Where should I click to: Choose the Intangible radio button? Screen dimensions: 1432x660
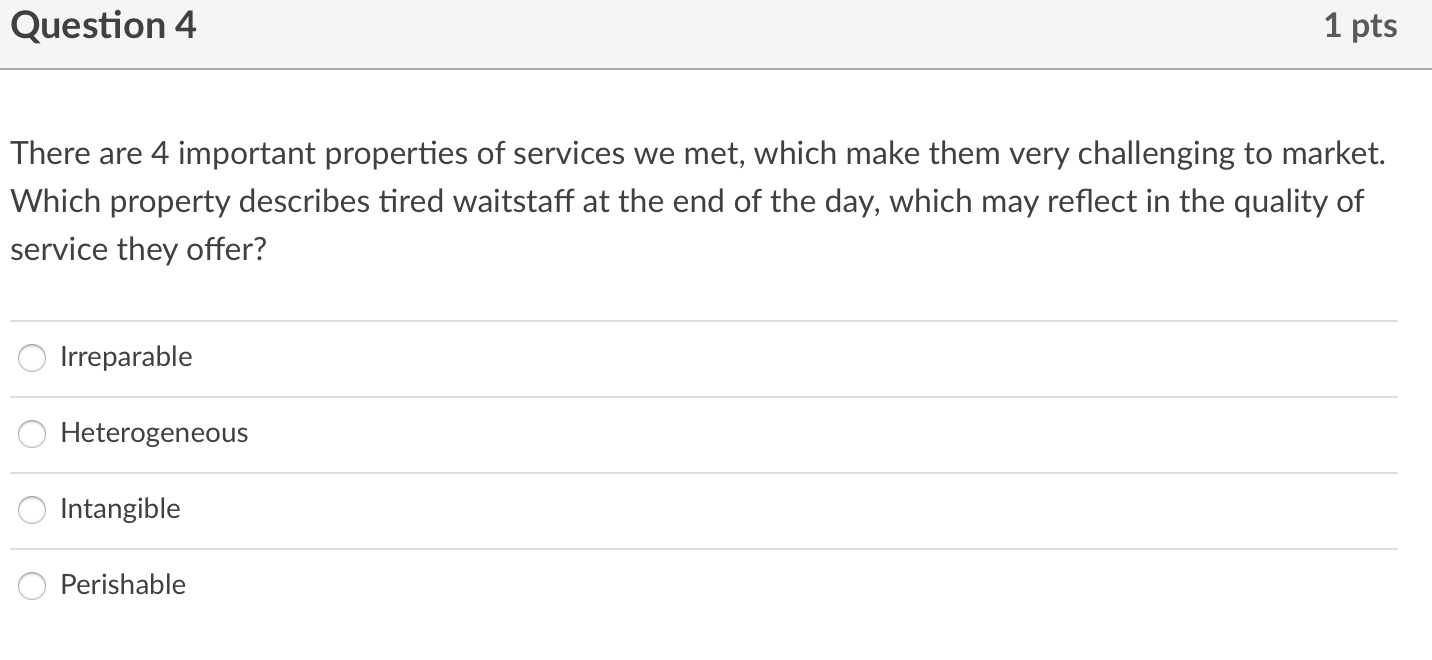click(x=32, y=510)
